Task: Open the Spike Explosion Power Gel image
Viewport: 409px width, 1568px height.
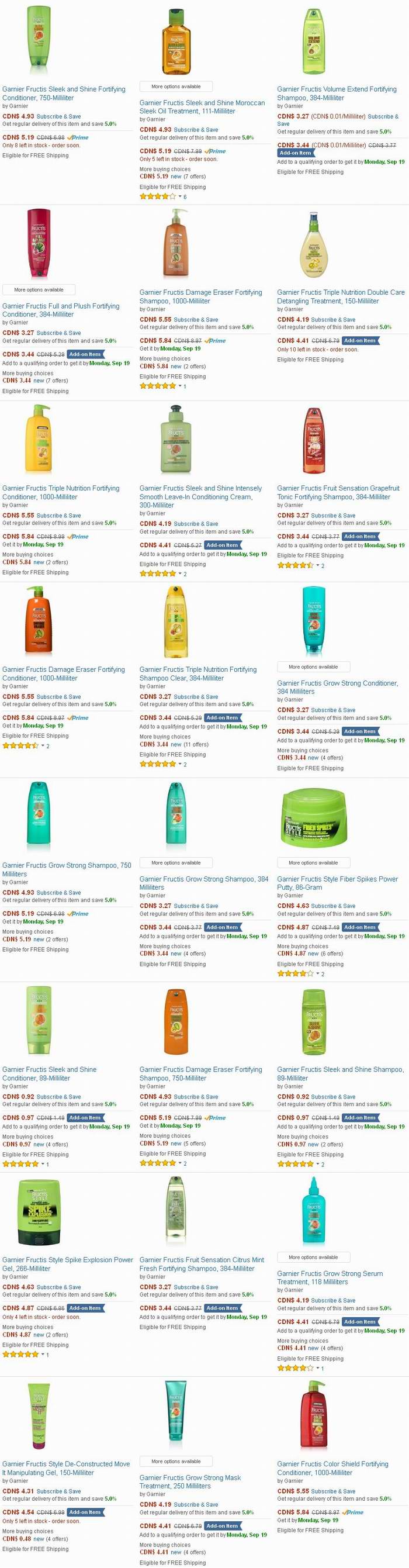Action: [x=39, y=1213]
